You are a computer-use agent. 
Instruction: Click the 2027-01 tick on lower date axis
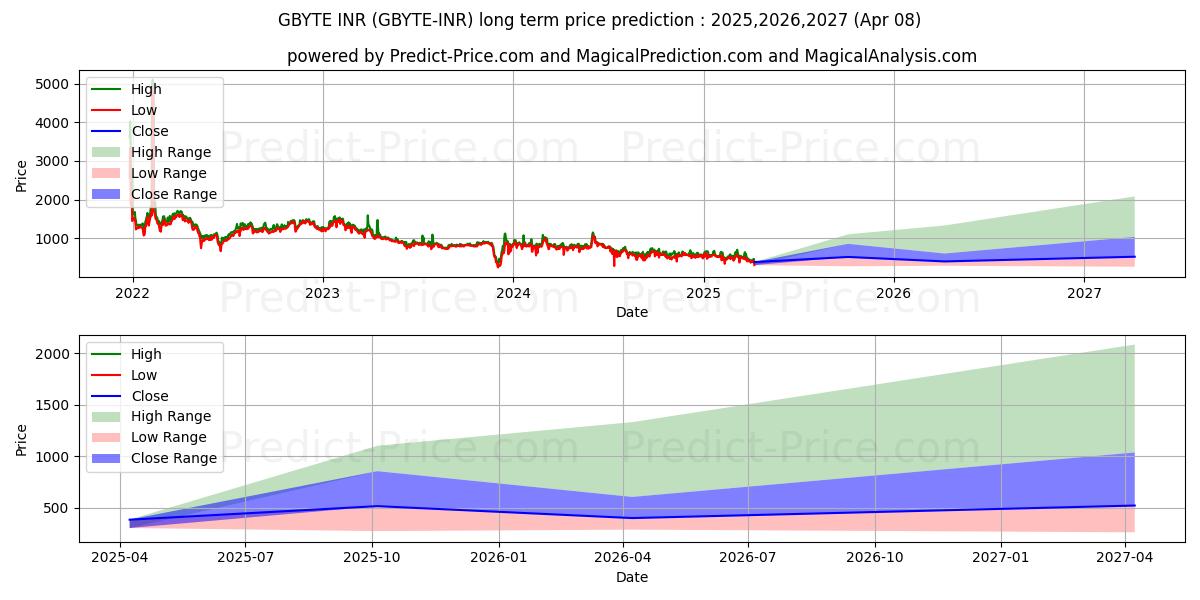click(1003, 558)
